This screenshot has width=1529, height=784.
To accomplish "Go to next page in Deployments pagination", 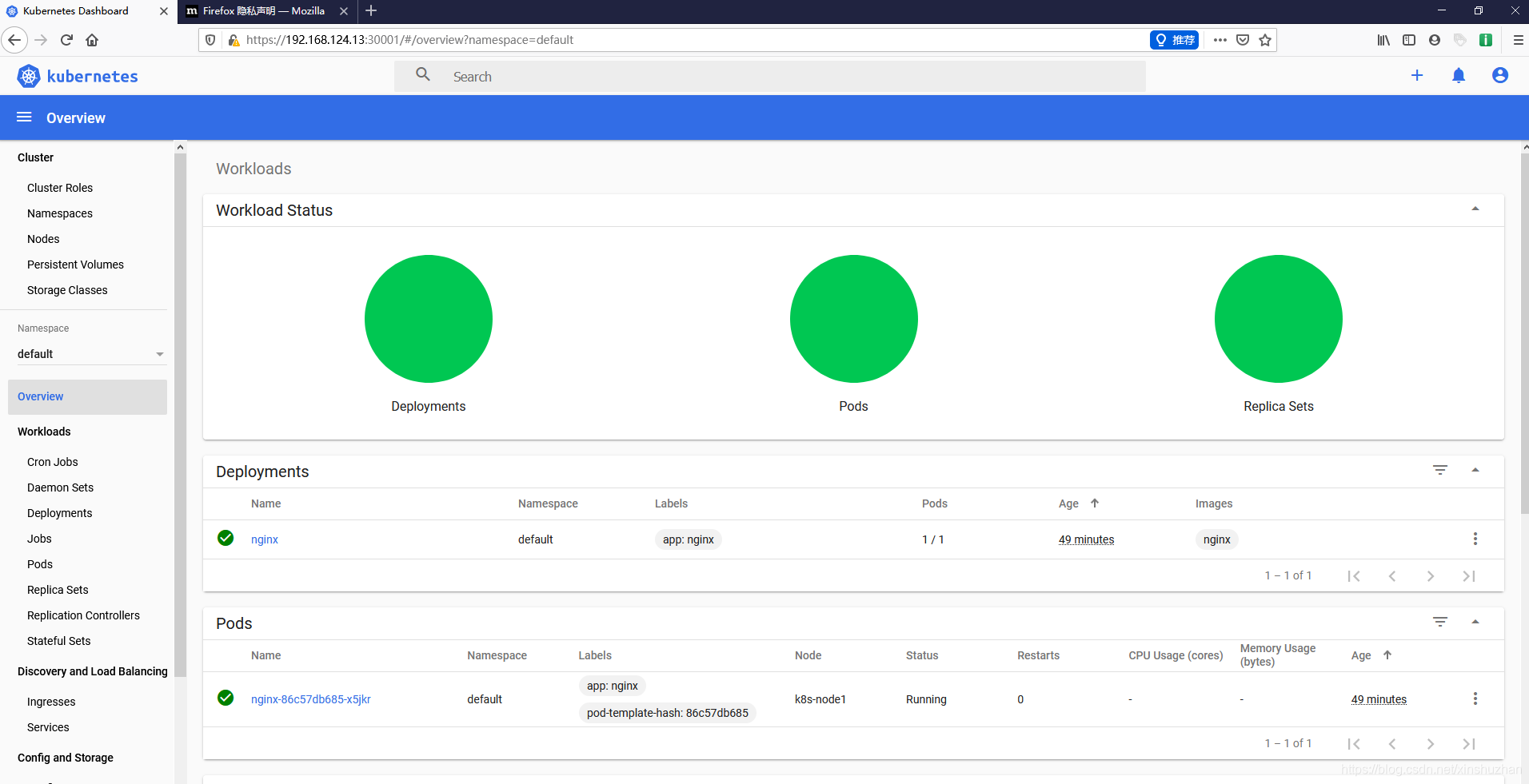I will coord(1431,576).
